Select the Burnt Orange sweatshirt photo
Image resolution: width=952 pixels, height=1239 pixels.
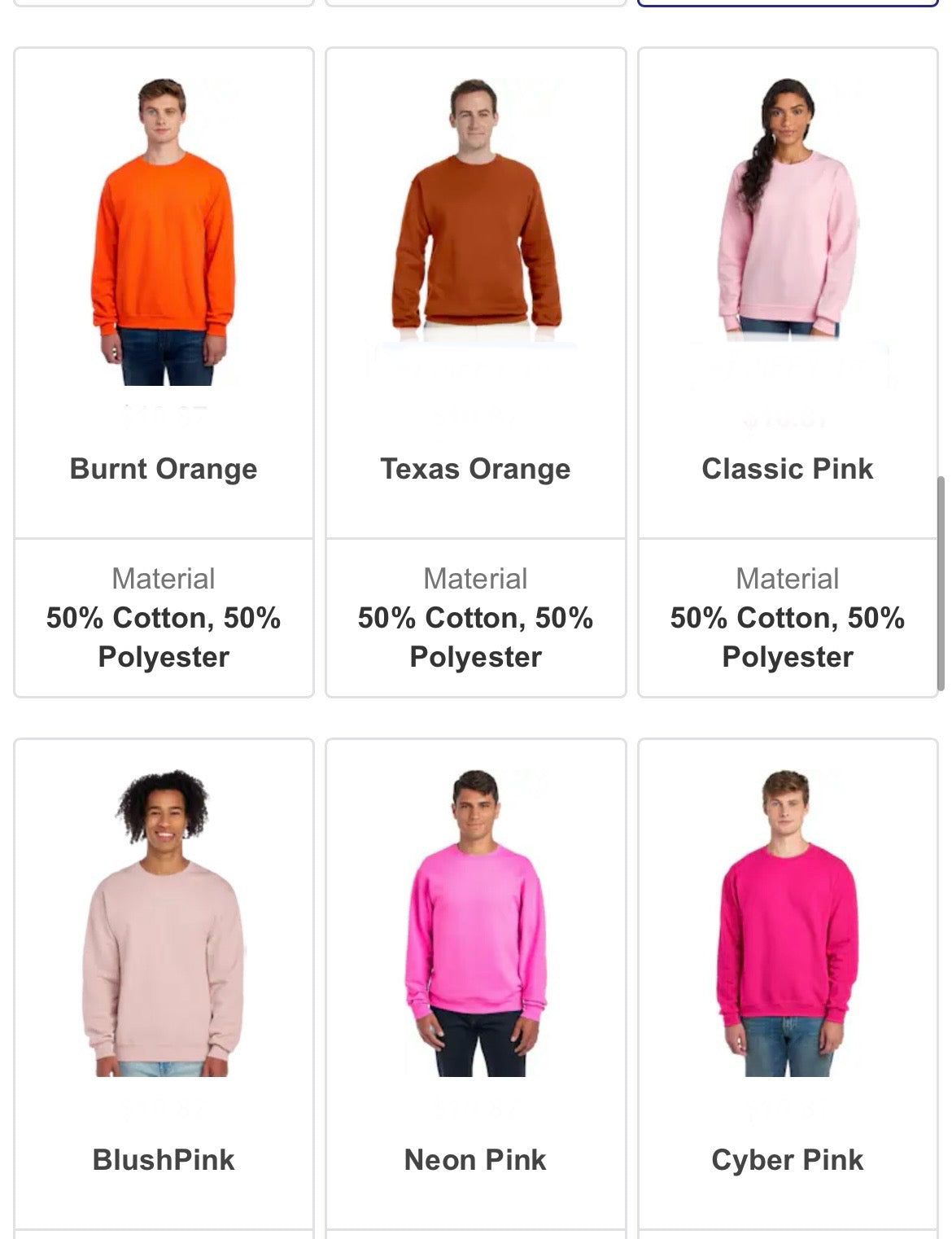tap(163, 232)
